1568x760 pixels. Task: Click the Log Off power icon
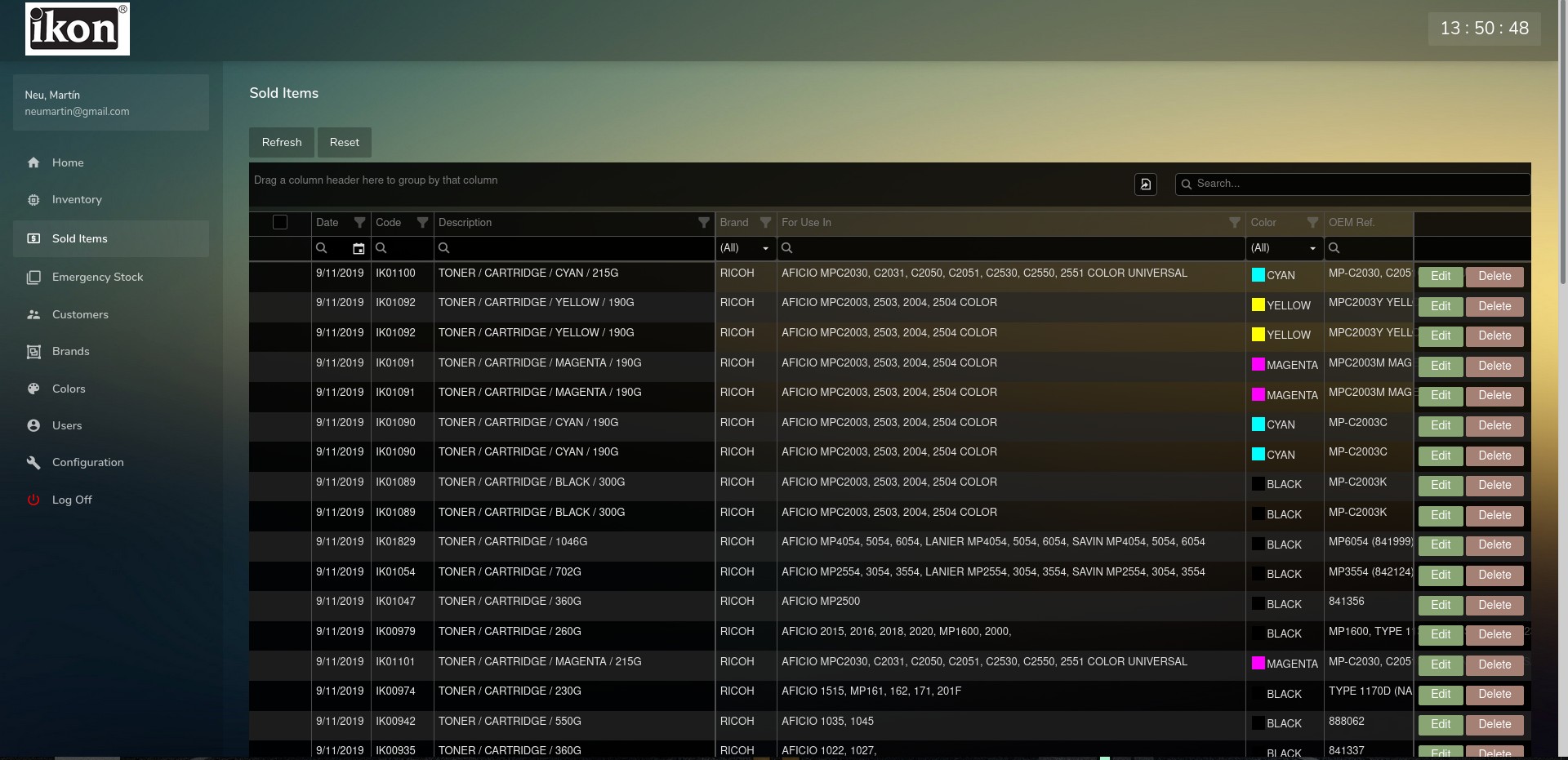[x=33, y=500]
